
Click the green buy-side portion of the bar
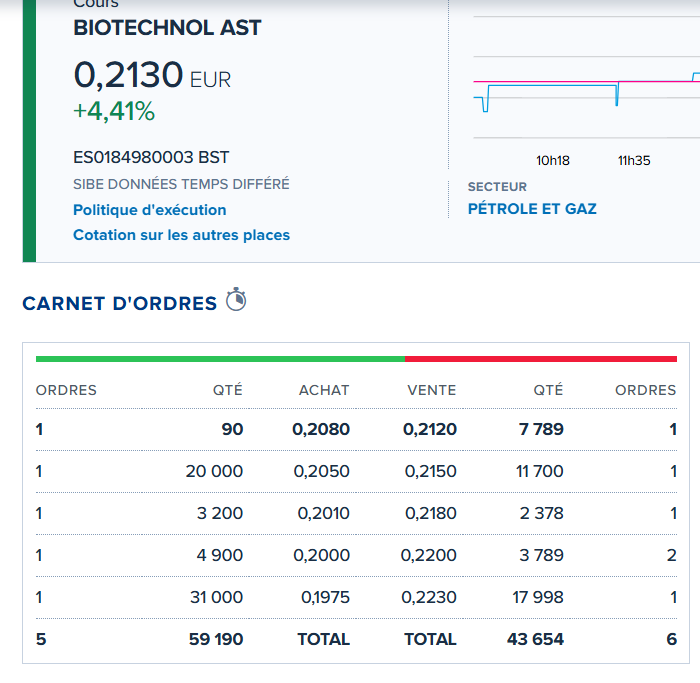pos(220,359)
